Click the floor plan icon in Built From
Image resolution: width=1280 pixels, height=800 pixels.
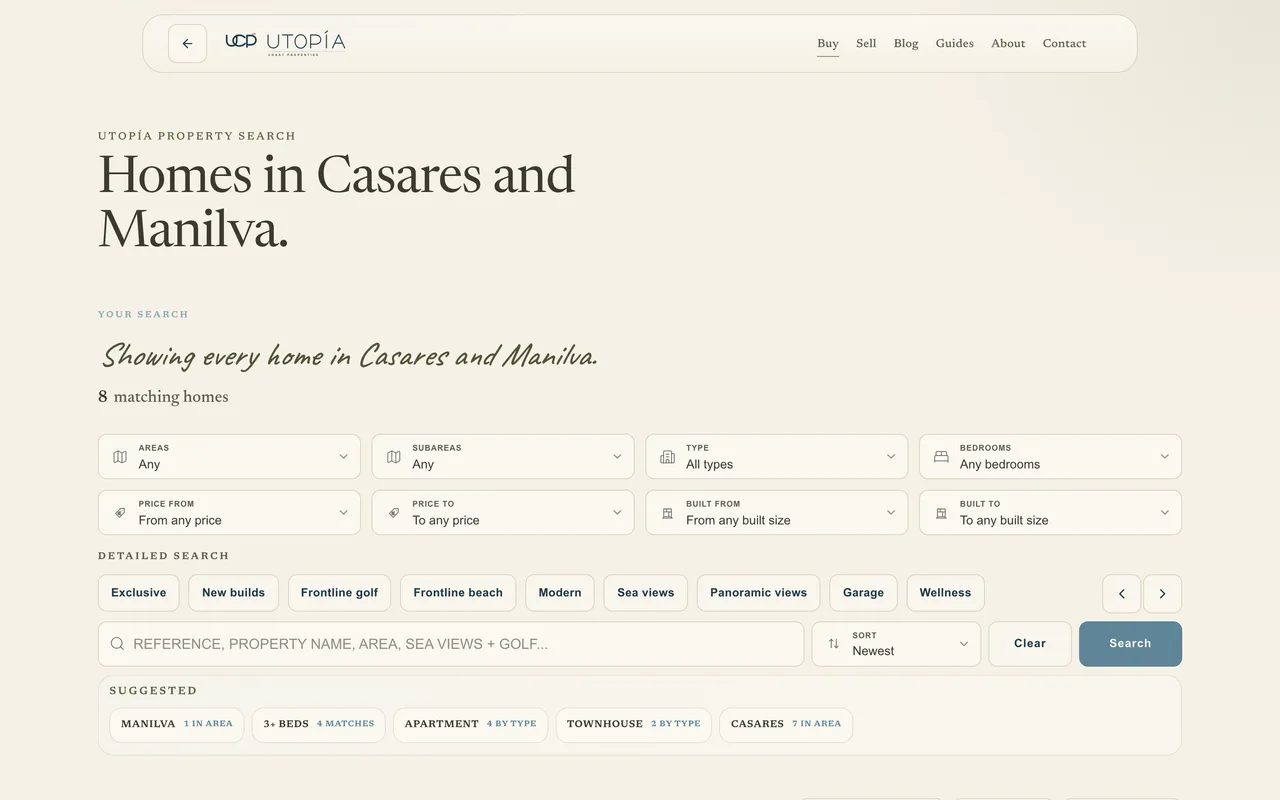pyautogui.click(x=668, y=513)
